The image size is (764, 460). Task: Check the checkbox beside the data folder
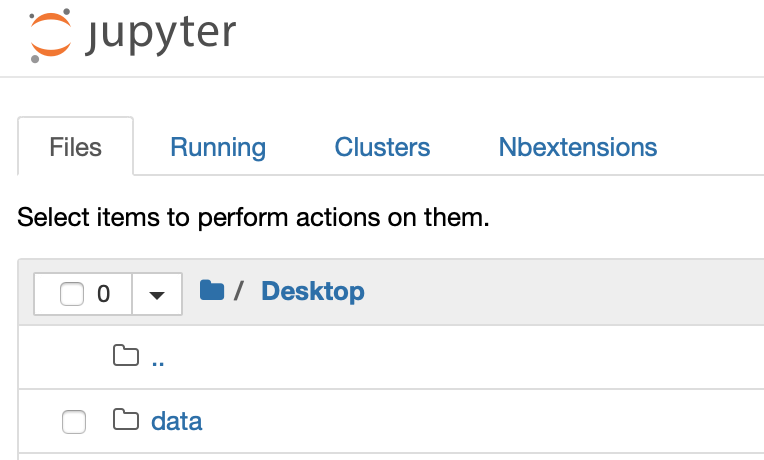click(74, 422)
